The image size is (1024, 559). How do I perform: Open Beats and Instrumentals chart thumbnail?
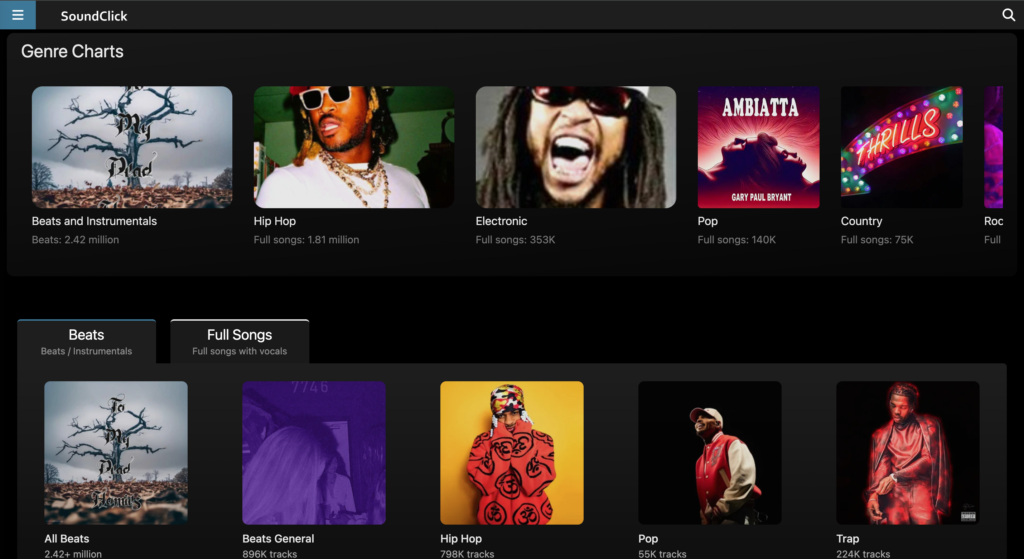[132, 147]
